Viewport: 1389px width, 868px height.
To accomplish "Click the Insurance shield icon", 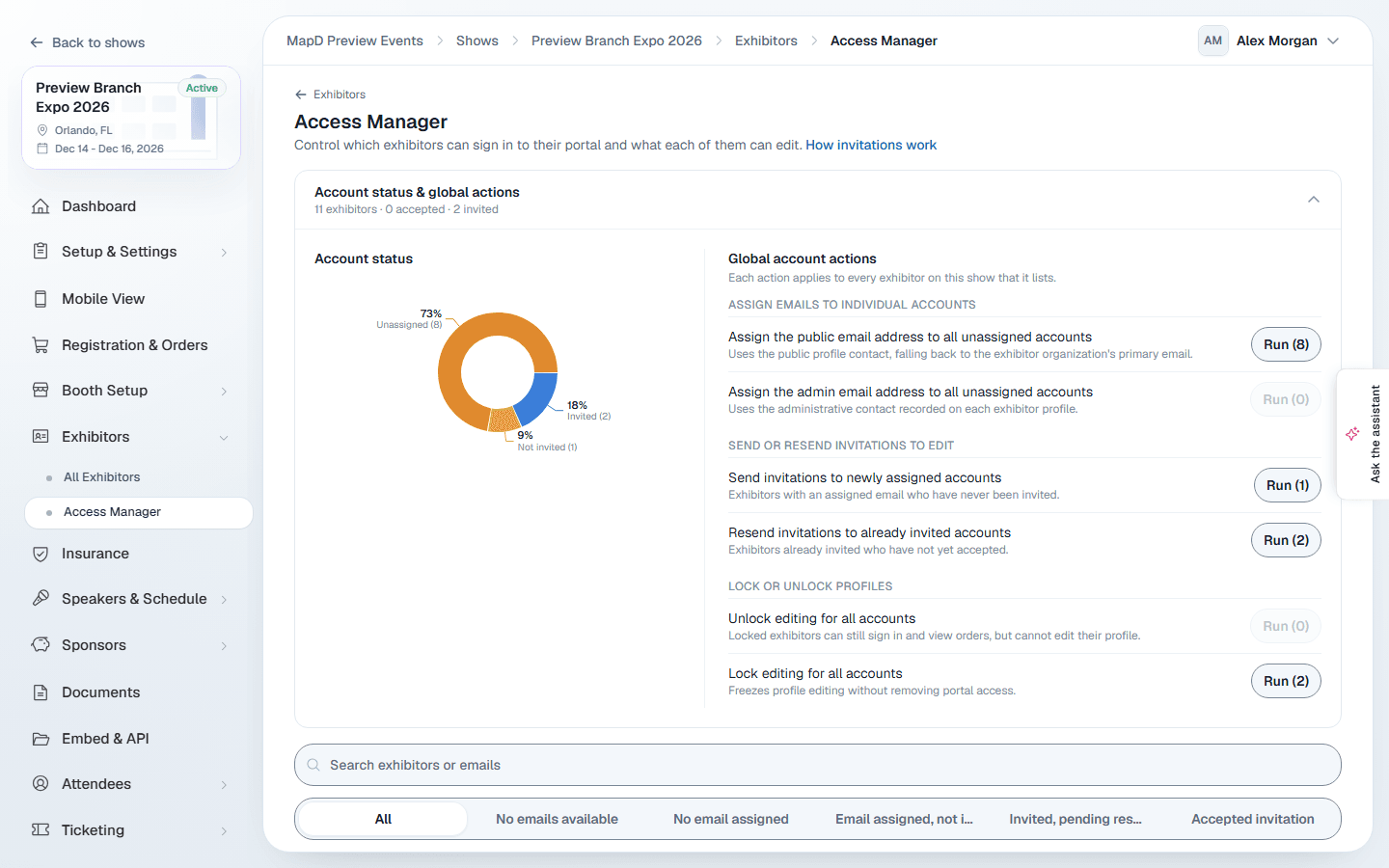I will (x=41, y=554).
